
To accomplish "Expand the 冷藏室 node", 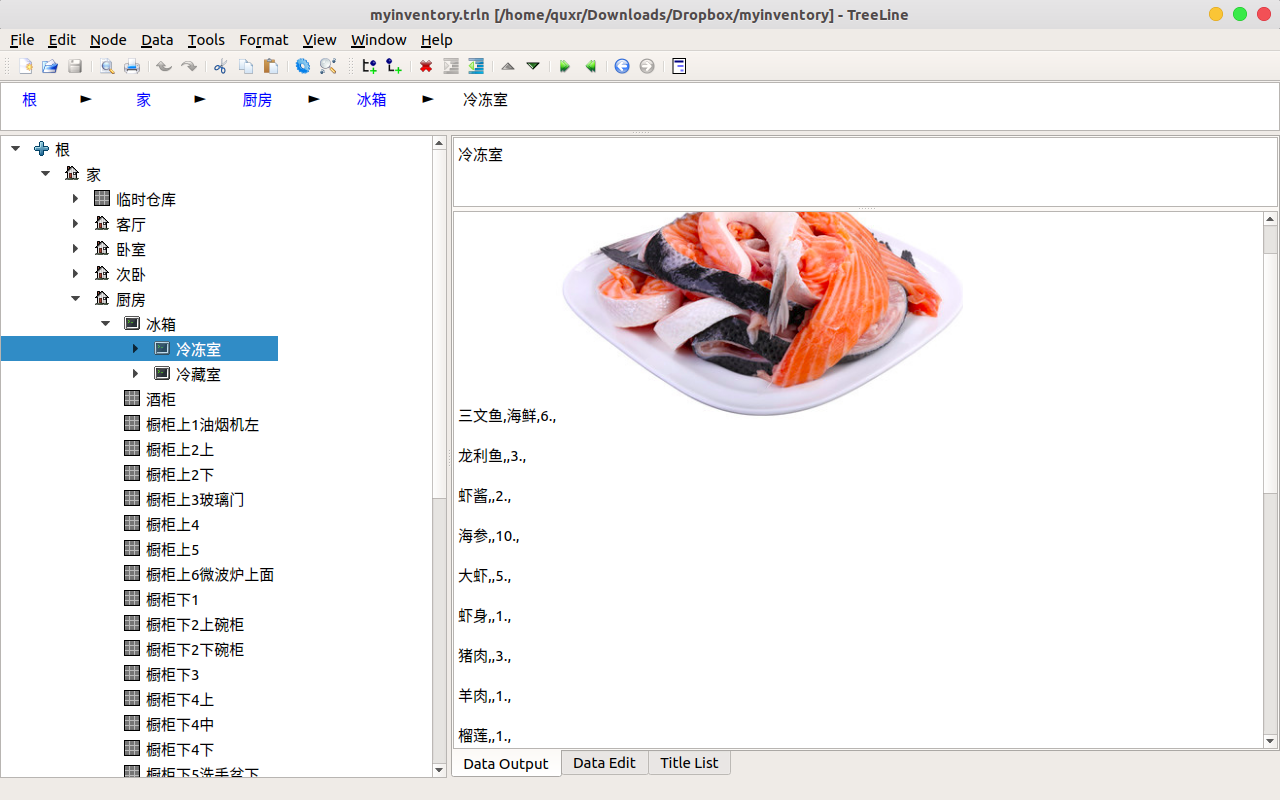I will [136, 374].
